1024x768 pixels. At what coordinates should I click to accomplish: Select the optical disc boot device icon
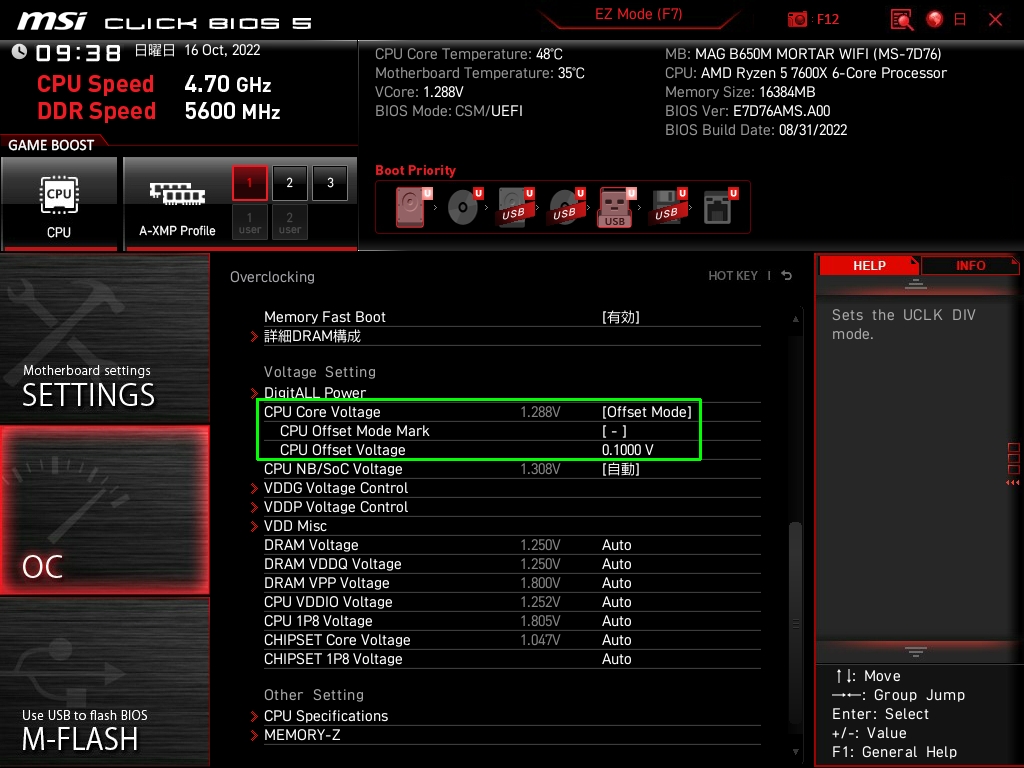[x=464, y=207]
